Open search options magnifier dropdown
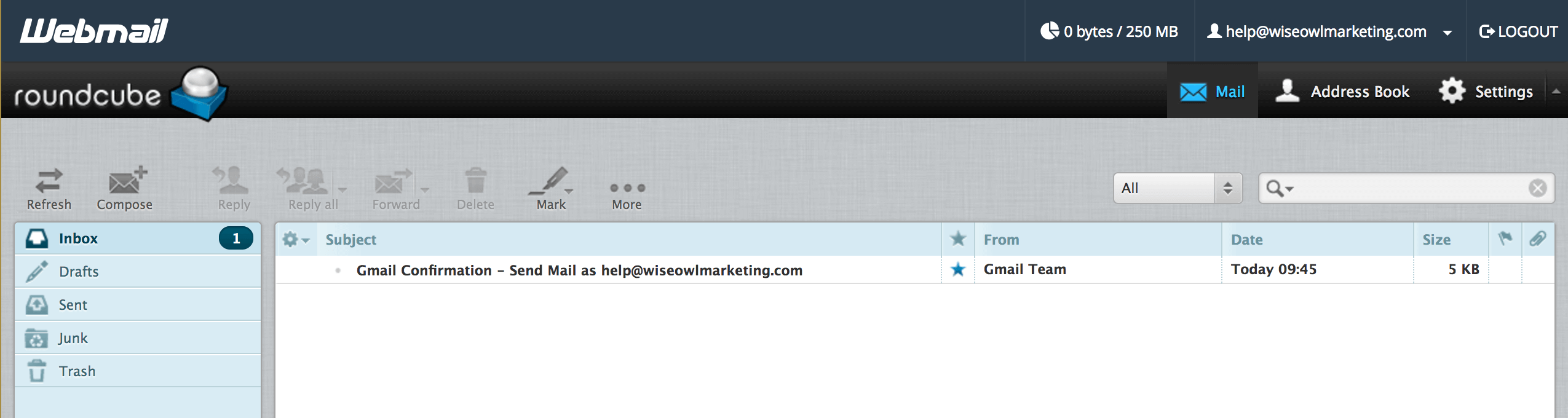The image size is (1568, 418). (1280, 188)
